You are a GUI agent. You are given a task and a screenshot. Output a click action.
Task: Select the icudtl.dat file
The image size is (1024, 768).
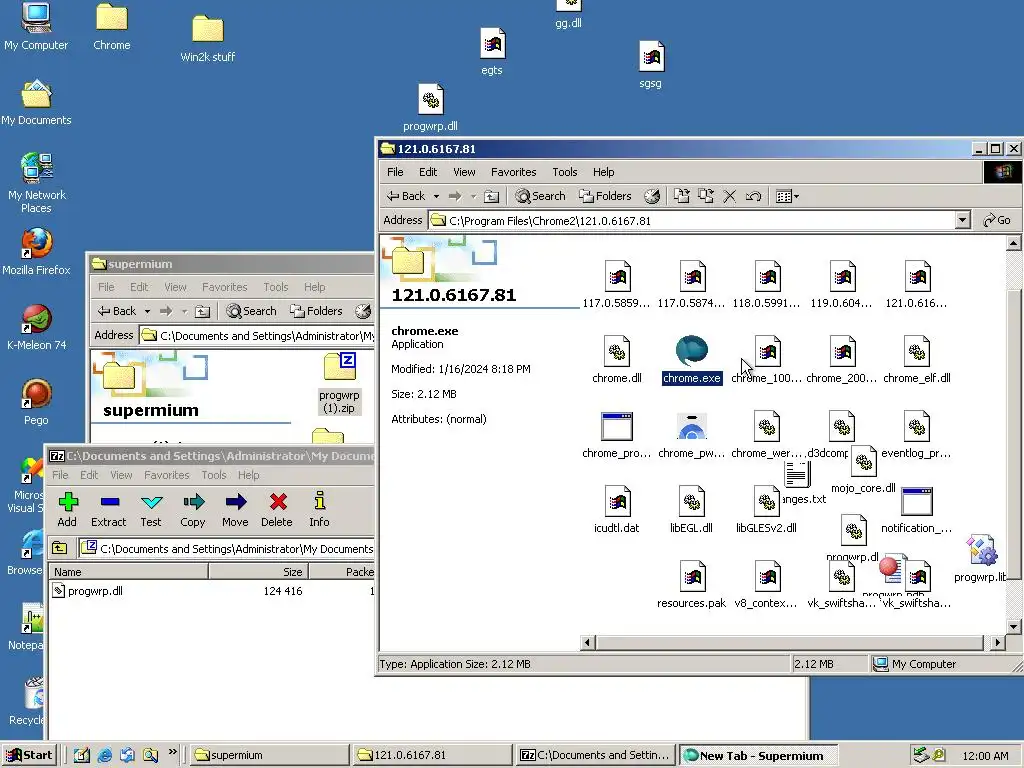click(x=616, y=509)
